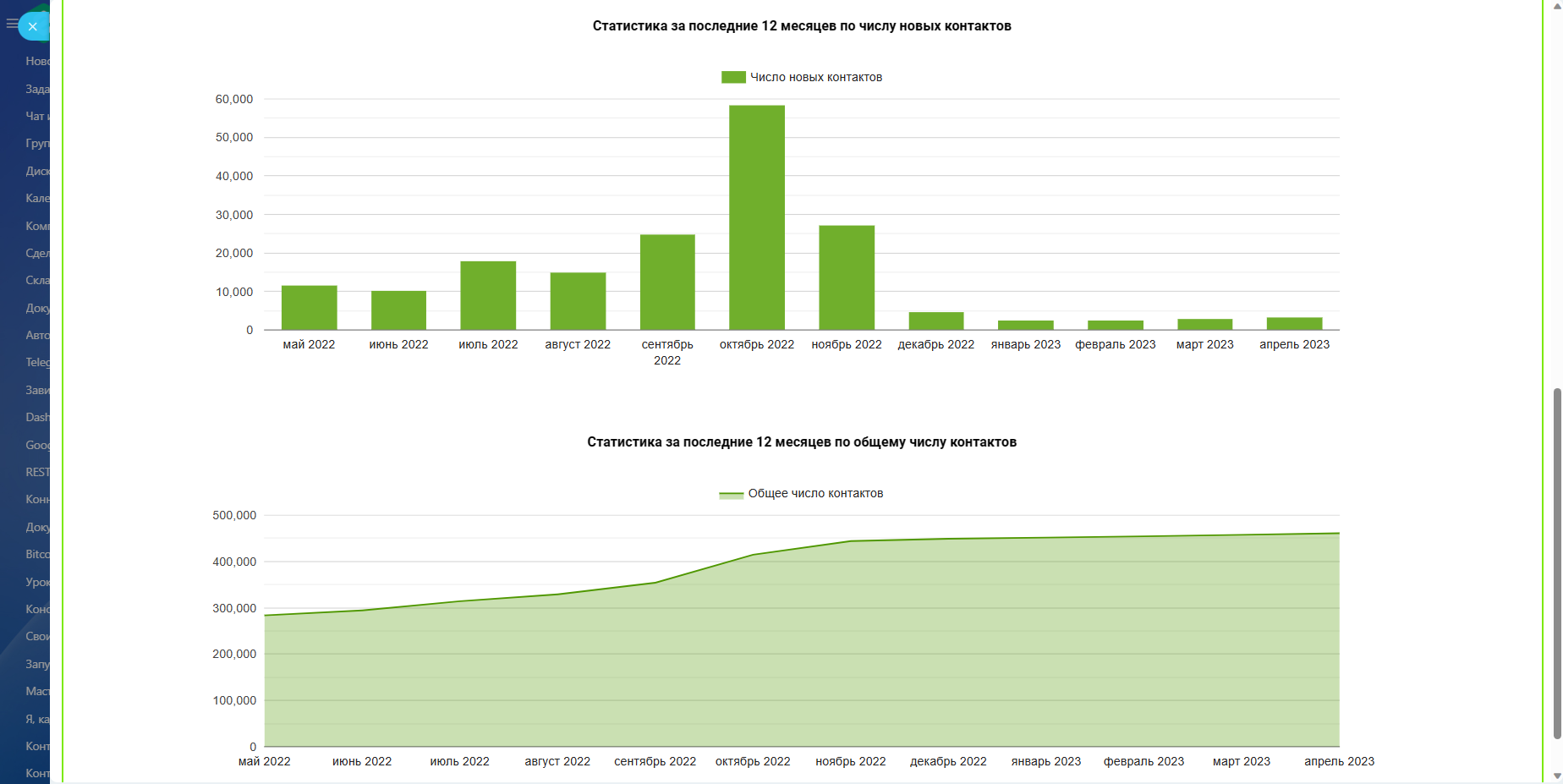
Task: Click the tallest октябрь 2022 bar
Action: coord(757,217)
